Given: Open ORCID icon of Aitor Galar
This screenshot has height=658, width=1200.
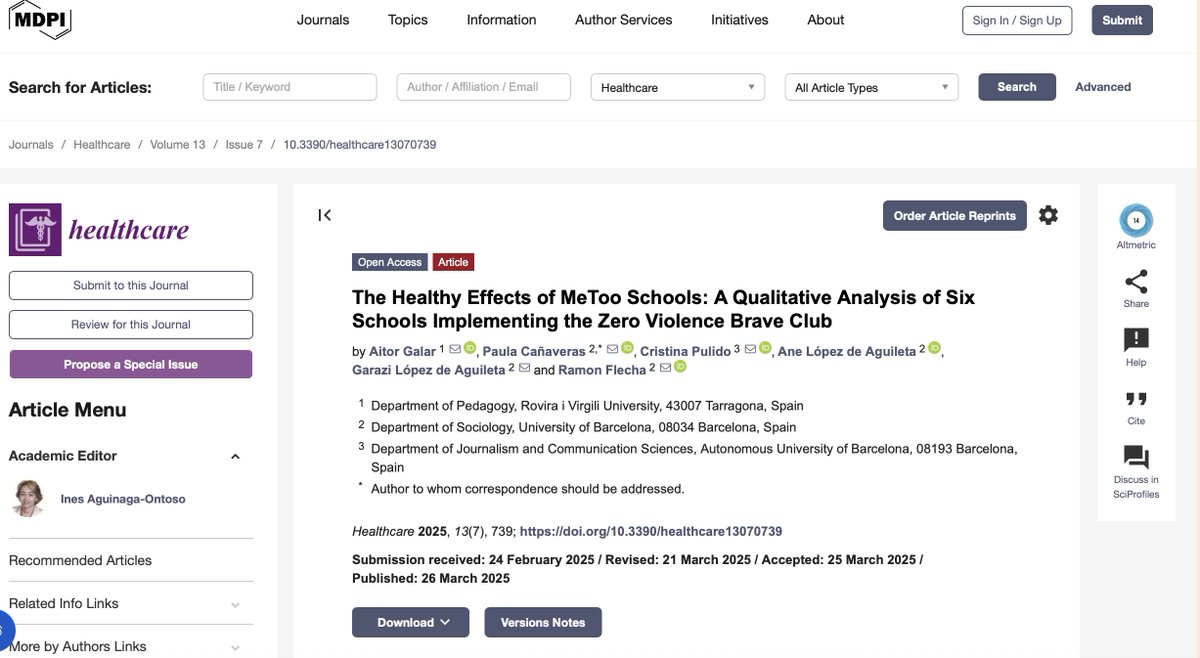Looking at the screenshot, I should pos(469,348).
